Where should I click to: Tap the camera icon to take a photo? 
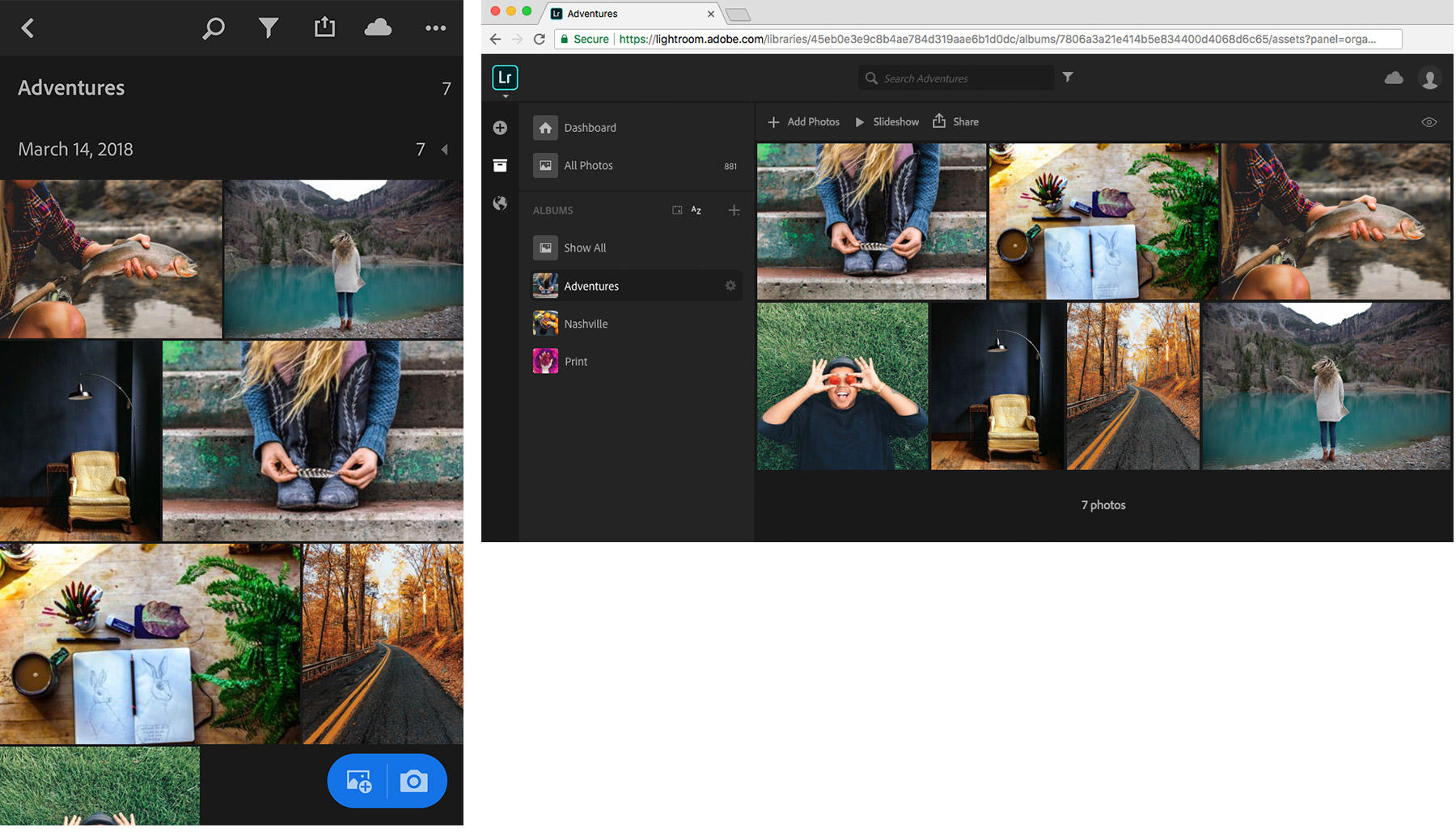pos(415,781)
